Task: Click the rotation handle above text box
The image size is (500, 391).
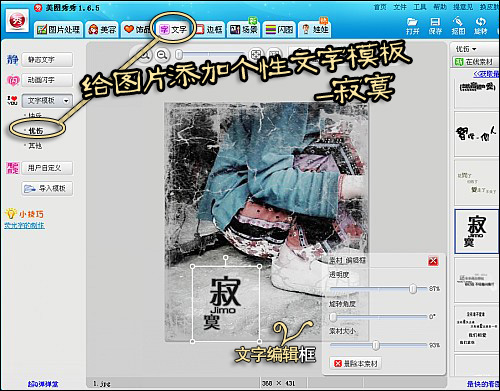Action: (x=226, y=258)
